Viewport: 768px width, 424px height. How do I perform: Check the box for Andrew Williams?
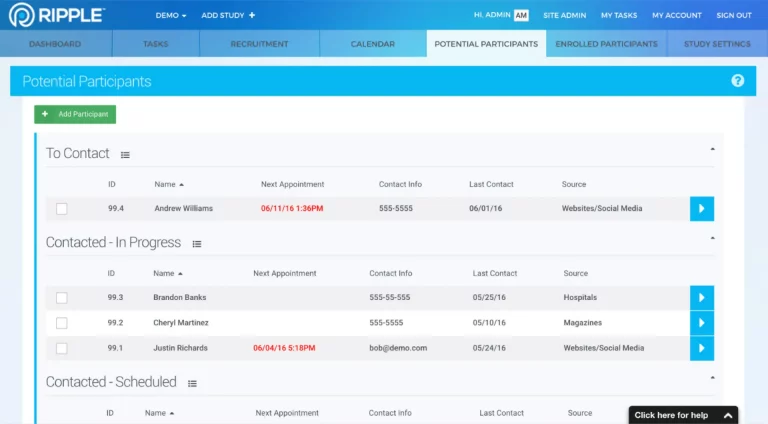coord(62,209)
